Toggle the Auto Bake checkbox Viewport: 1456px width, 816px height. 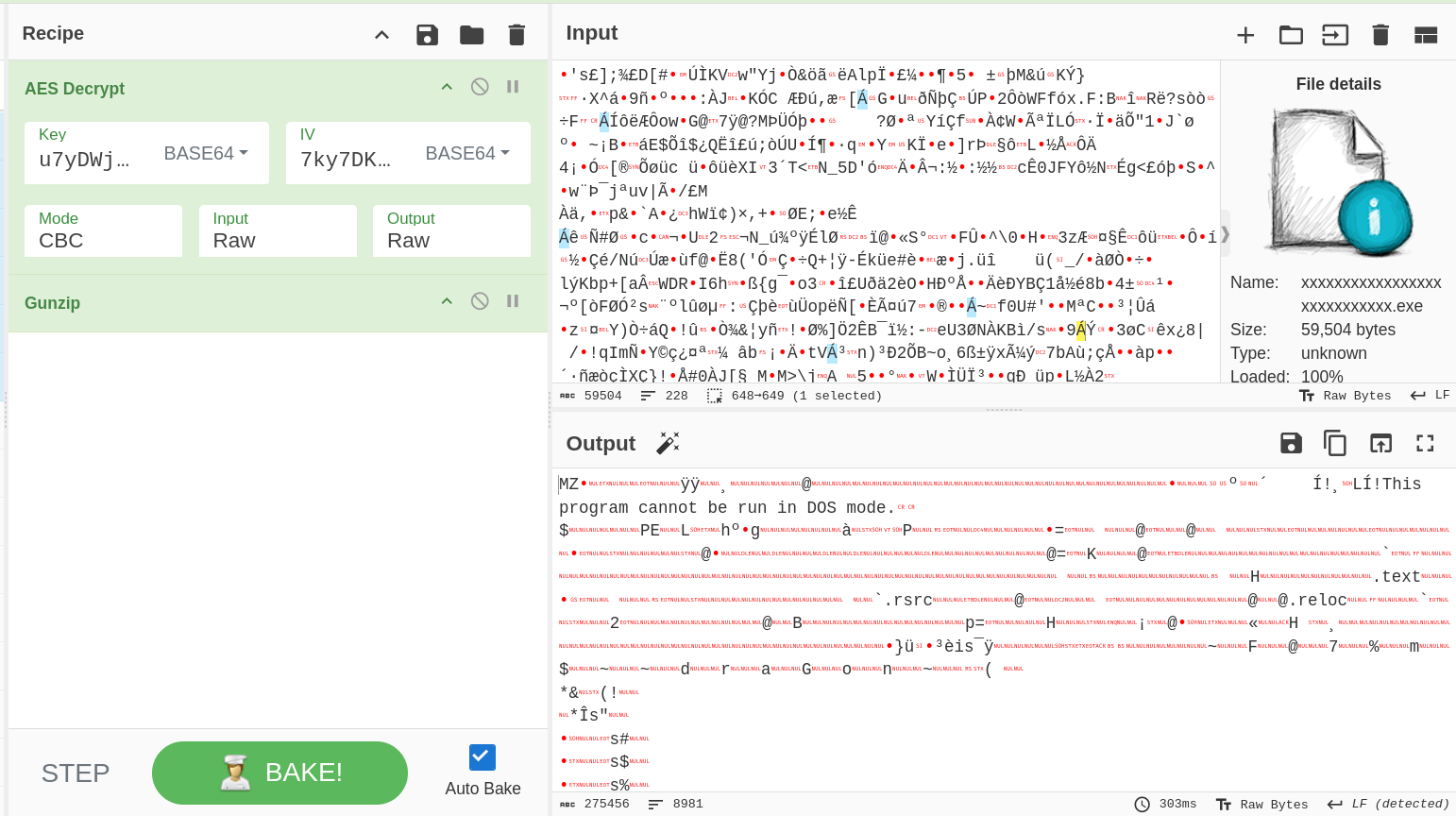482,757
